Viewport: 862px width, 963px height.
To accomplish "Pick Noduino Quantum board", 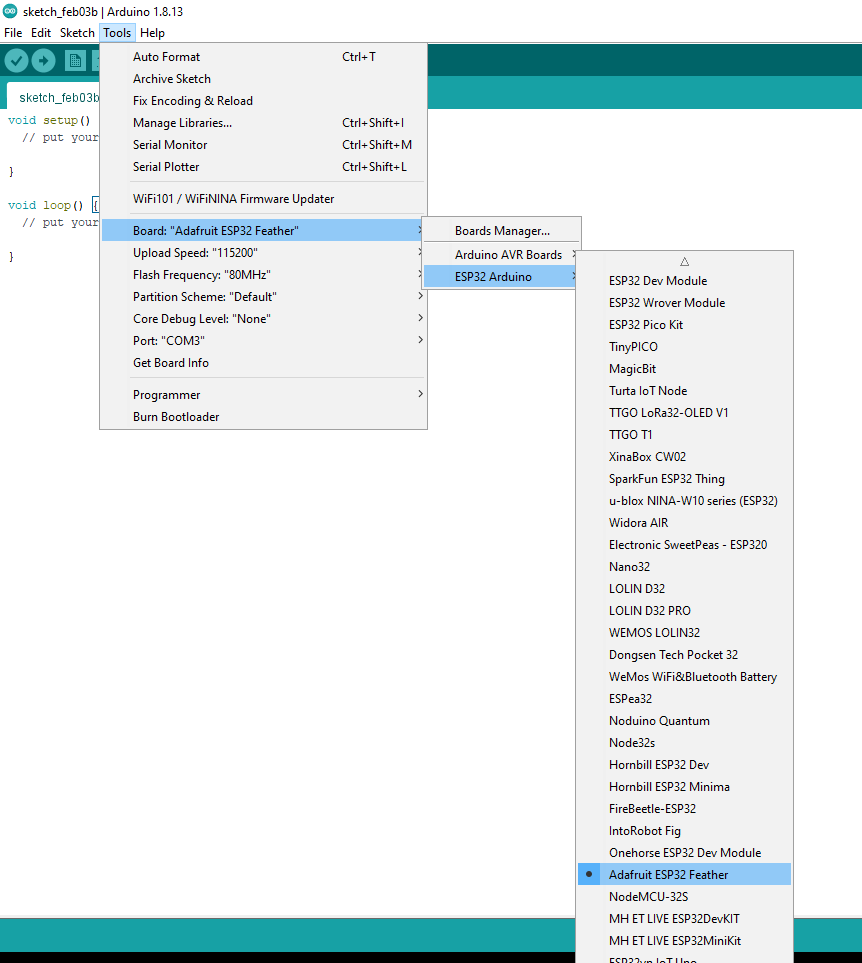I will [x=685, y=721].
